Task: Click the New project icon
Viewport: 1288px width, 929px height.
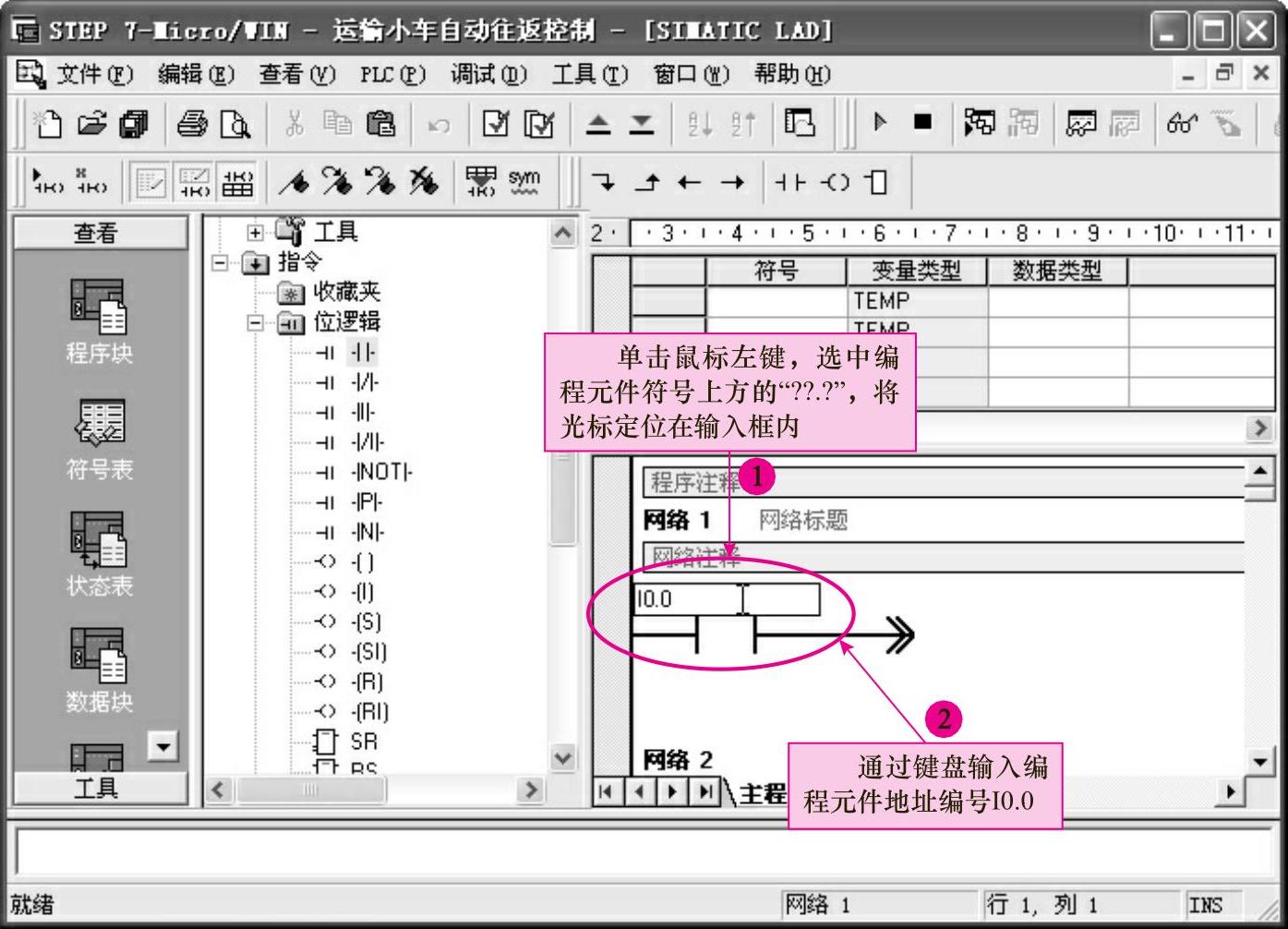Action: point(47,123)
